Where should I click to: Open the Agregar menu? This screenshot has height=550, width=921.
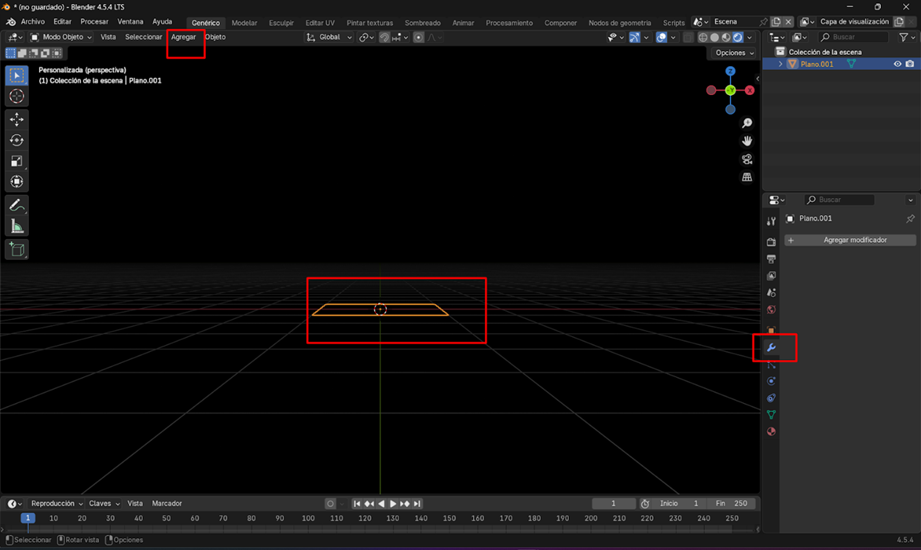pyautogui.click(x=184, y=37)
